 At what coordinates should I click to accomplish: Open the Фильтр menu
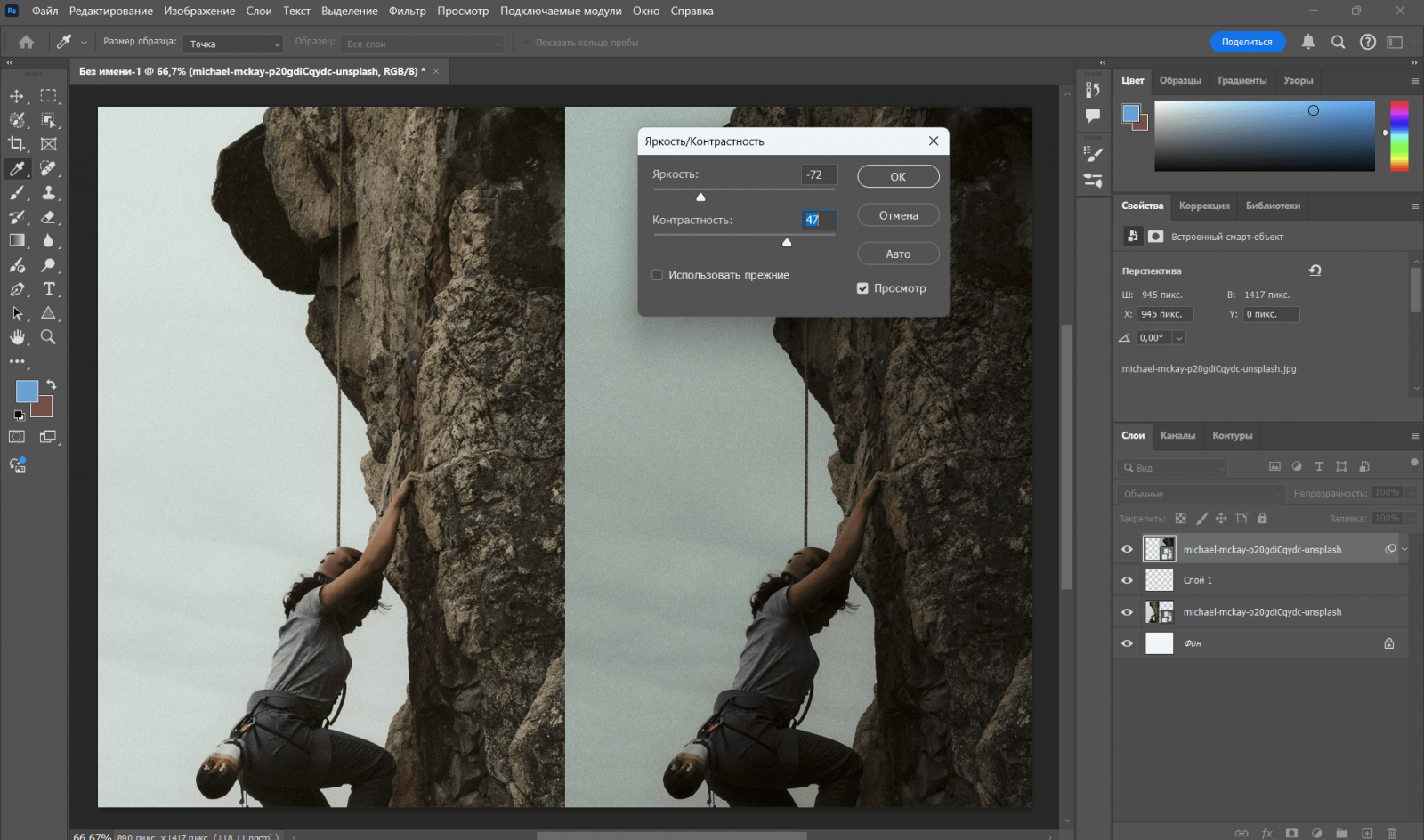pos(407,11)
